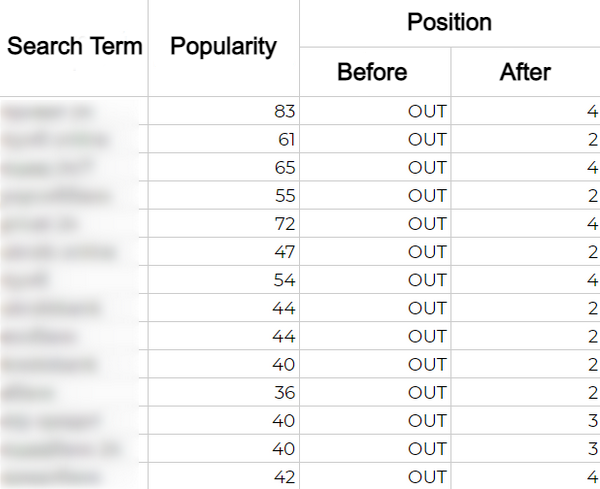Screen dimensions: 600x489
Task: Click popularity cell with value 83
Action: (223, 111)
